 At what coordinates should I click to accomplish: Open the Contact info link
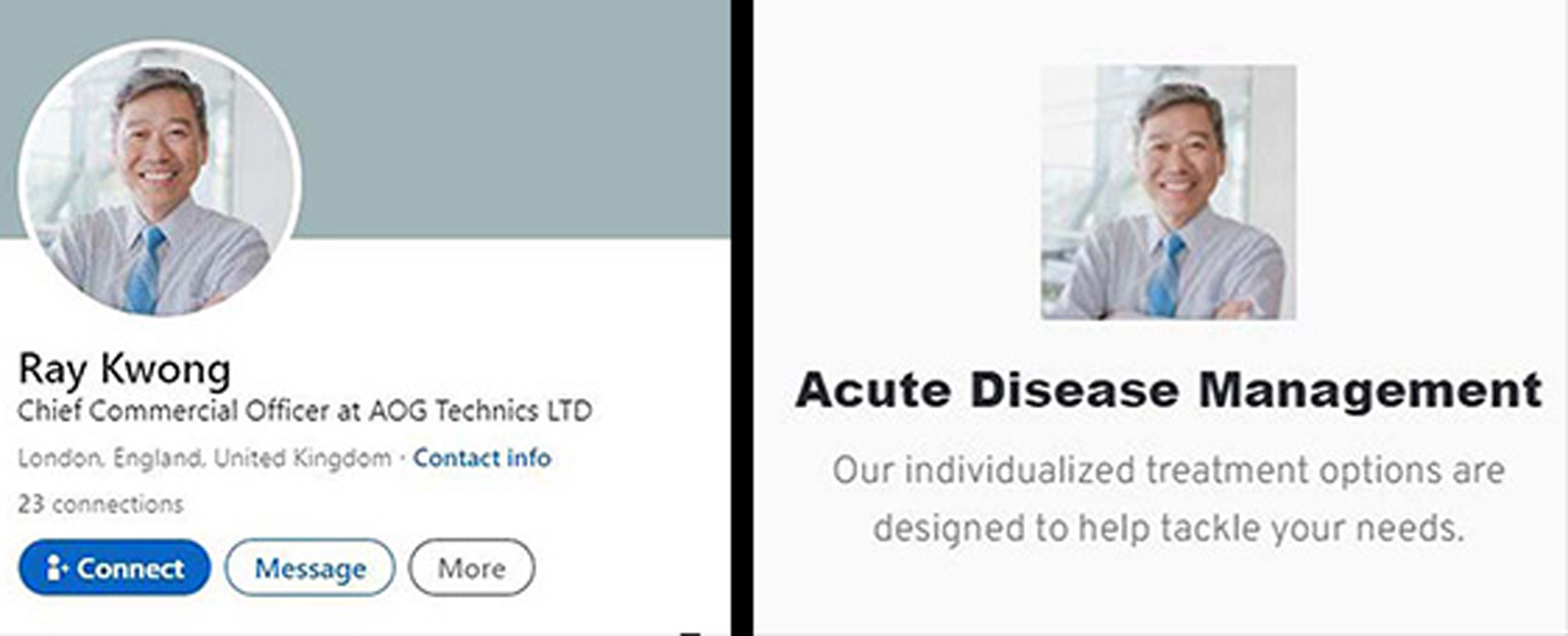(482, 458)
